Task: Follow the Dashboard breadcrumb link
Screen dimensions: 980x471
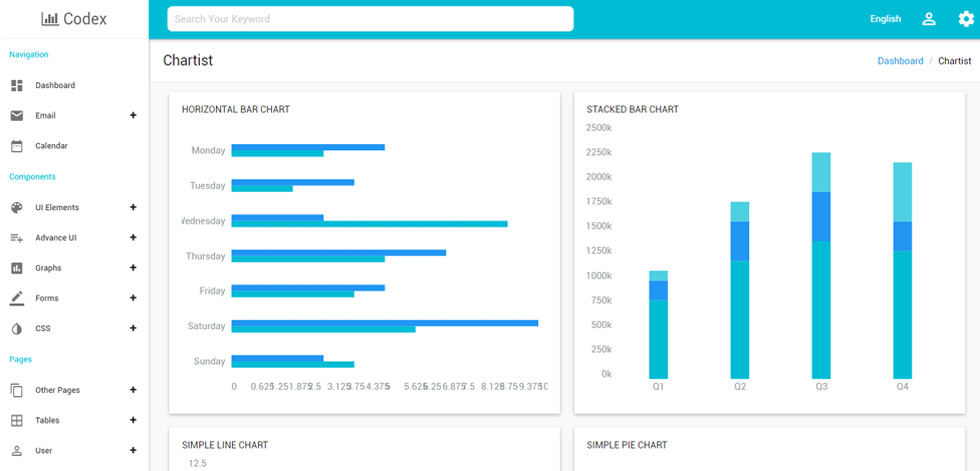Action: [x=900, y=61]
